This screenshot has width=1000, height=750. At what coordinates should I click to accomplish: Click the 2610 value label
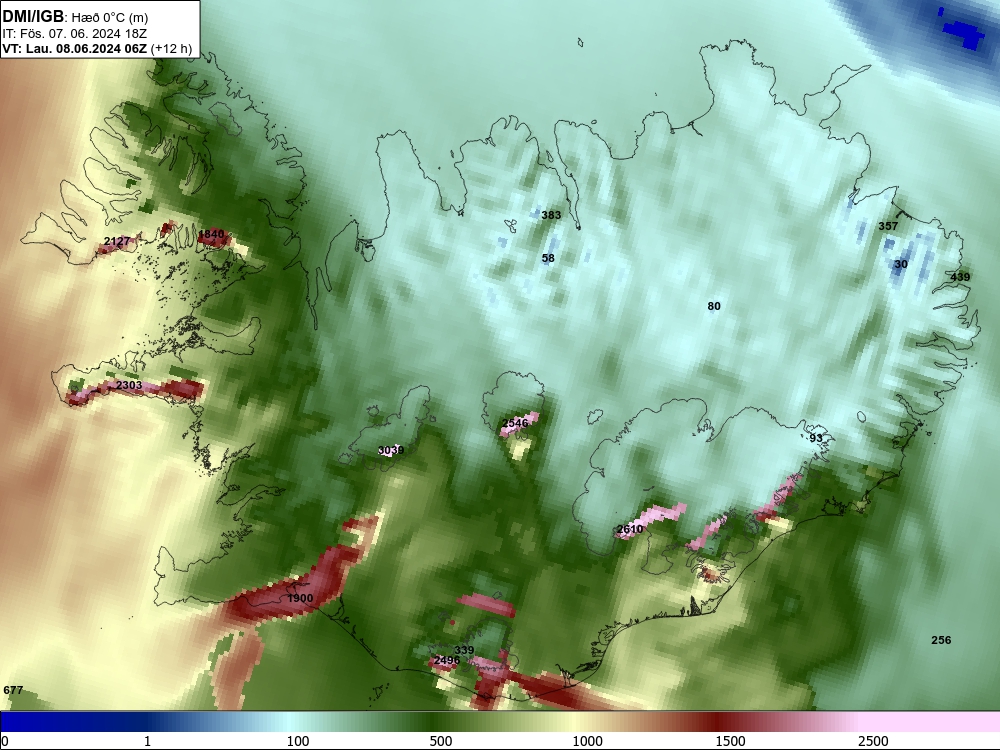(x=629, y=529)
